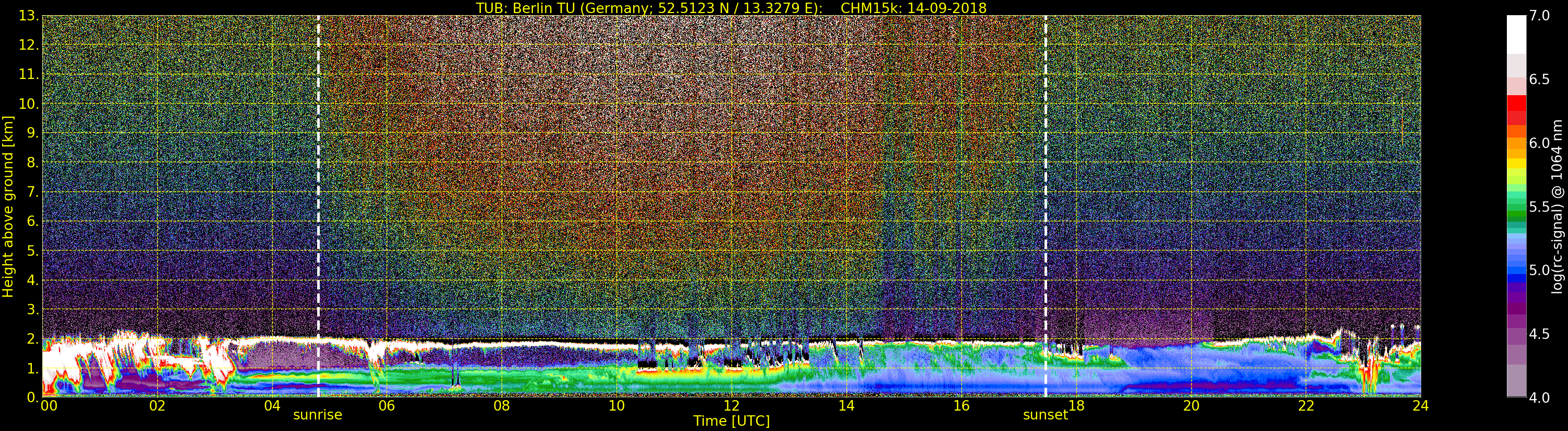This screenshot has height=431, width=1568.
Task: Click the time axis tick label 10
Action: pos(617,406)
